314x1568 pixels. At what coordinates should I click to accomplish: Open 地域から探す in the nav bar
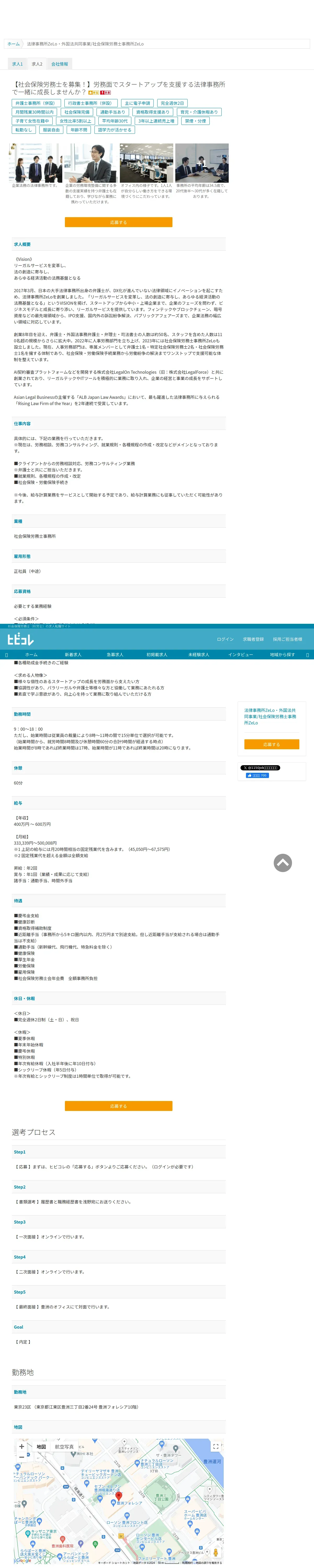tap(282, 654)
